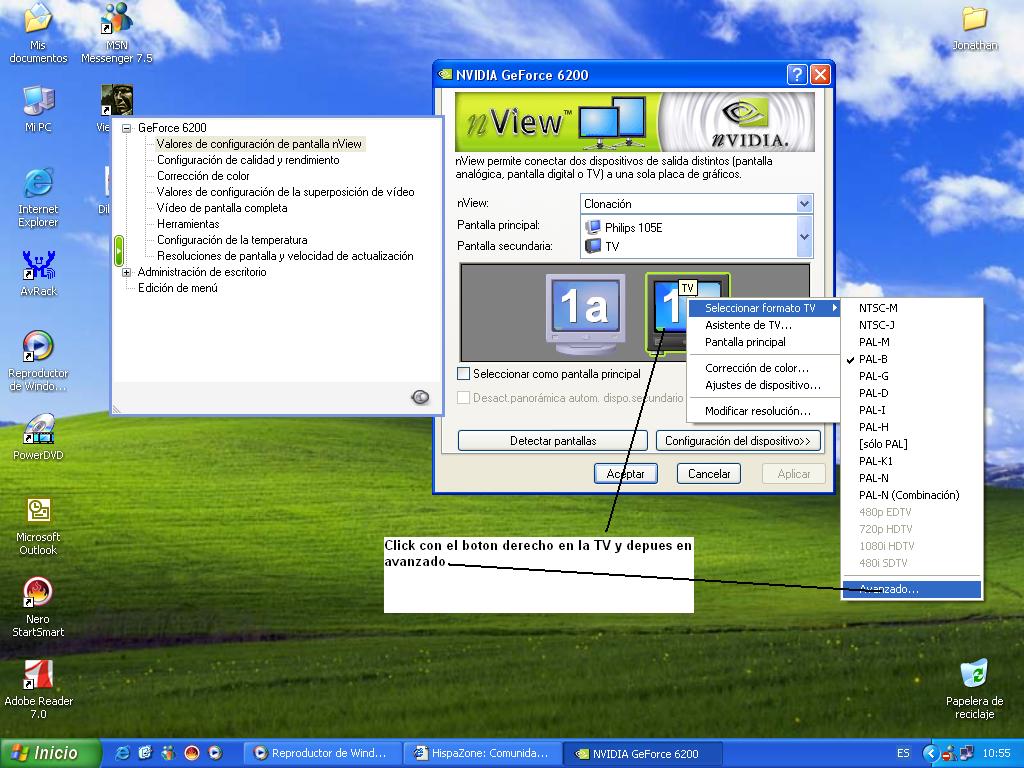The width and height of the screenshot is (1024, 768).
Task: Click Avanzado... in the TV format submenu
Action: click(888, 589)
